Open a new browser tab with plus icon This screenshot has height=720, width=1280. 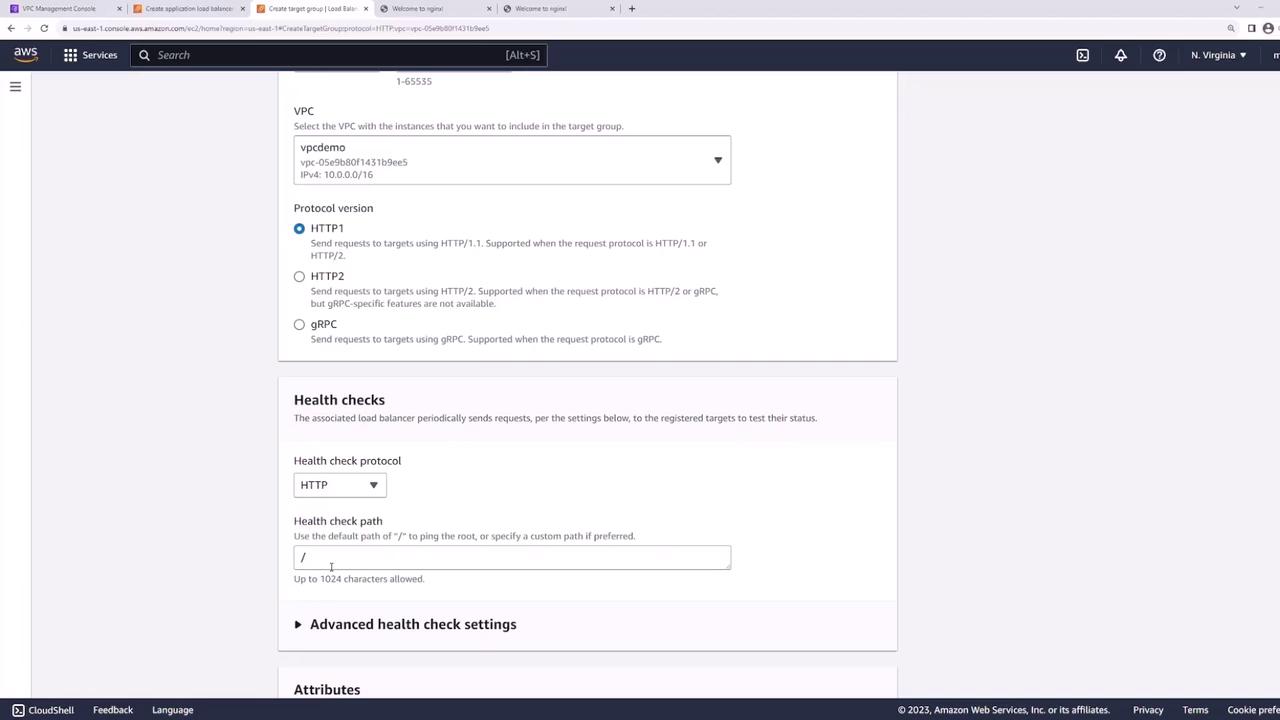coord(631,8)
